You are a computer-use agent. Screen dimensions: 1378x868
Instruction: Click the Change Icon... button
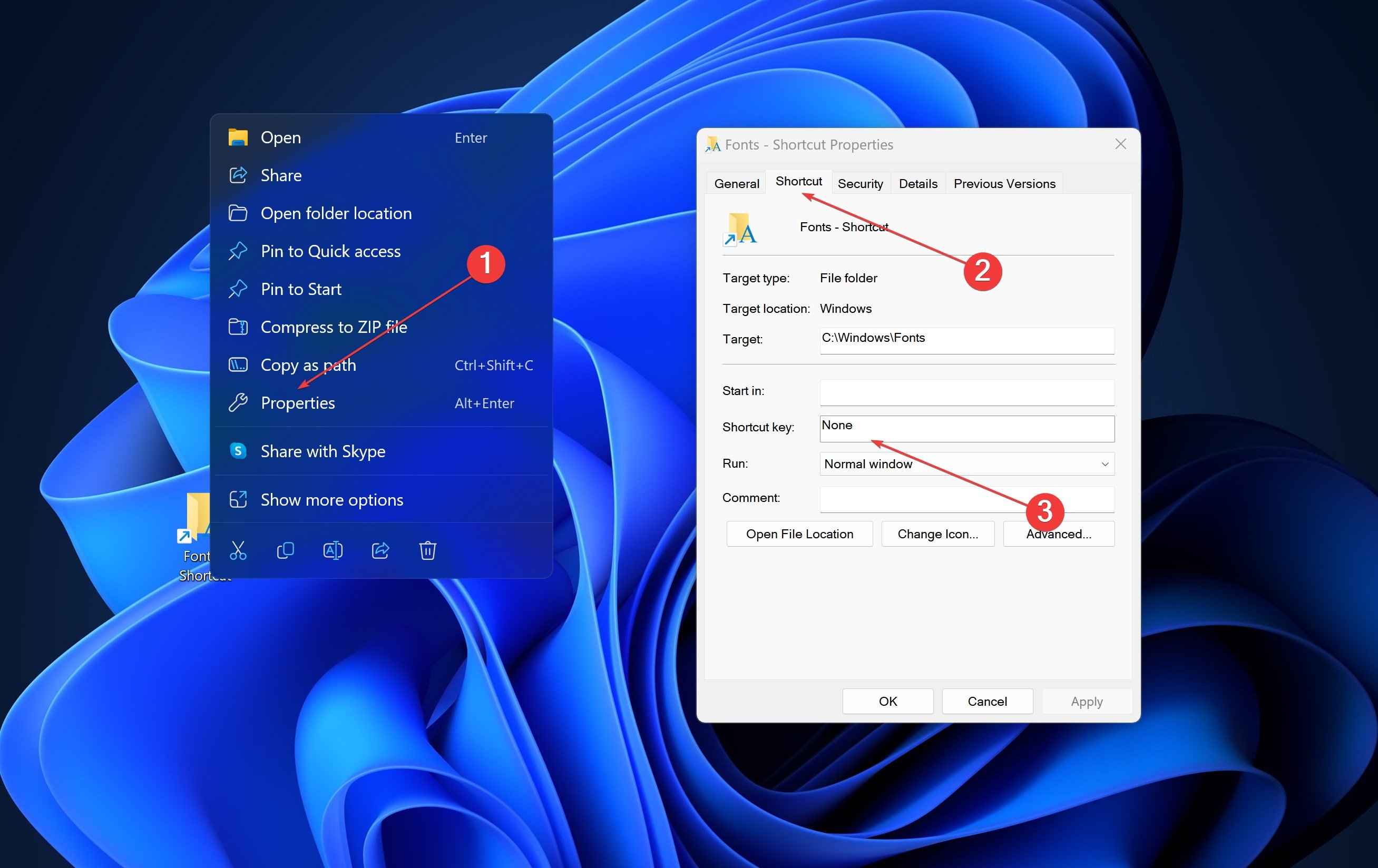click(x=938, y=534)
